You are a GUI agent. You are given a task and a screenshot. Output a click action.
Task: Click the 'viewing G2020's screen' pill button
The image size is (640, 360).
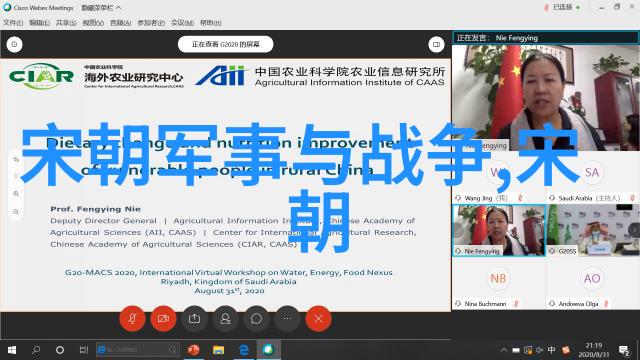click(x=226, y=44)
